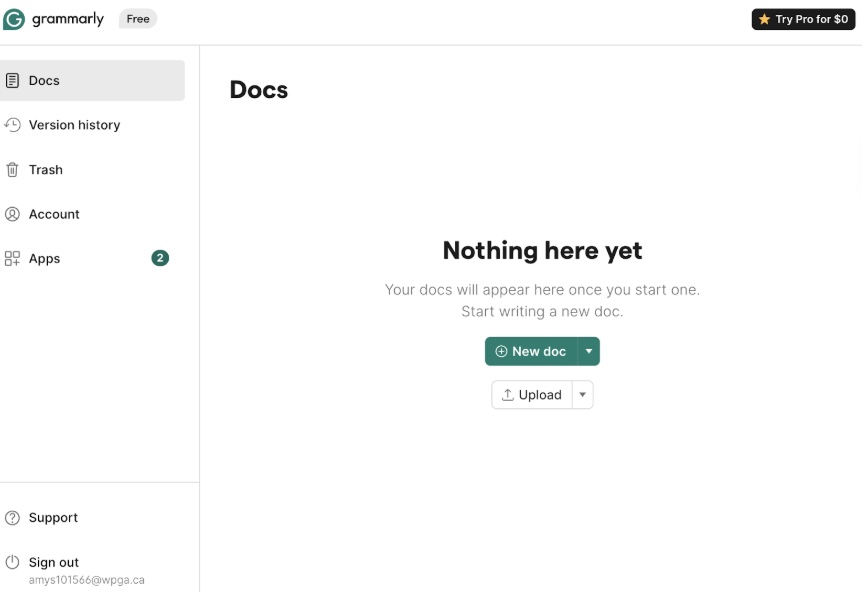Viewport: 862px width, 592px height.
Task: Click the star icon on Try Pro
Action: tap(764, 19)
